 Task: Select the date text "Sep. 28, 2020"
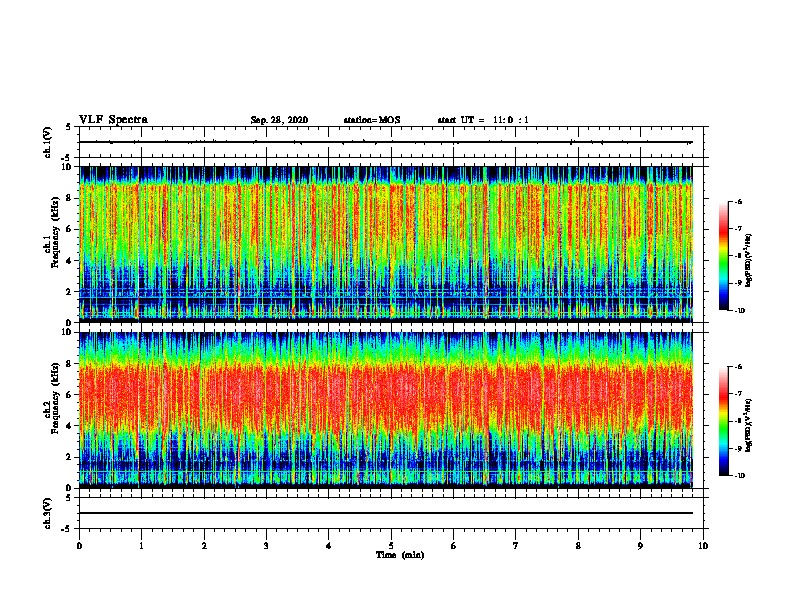(x=279, y=120)
